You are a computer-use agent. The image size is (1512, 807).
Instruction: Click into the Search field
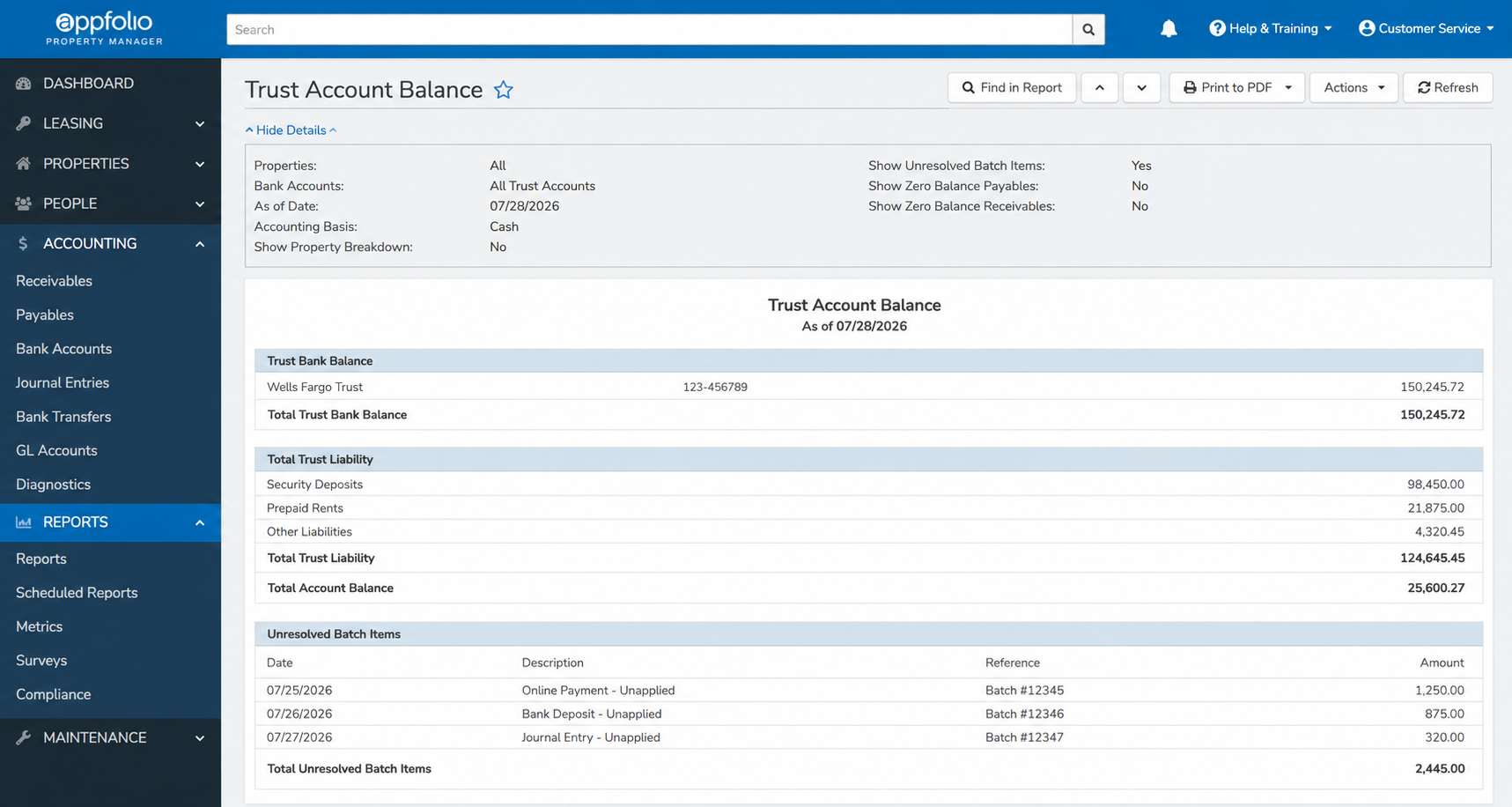click(x=650, y=29)
